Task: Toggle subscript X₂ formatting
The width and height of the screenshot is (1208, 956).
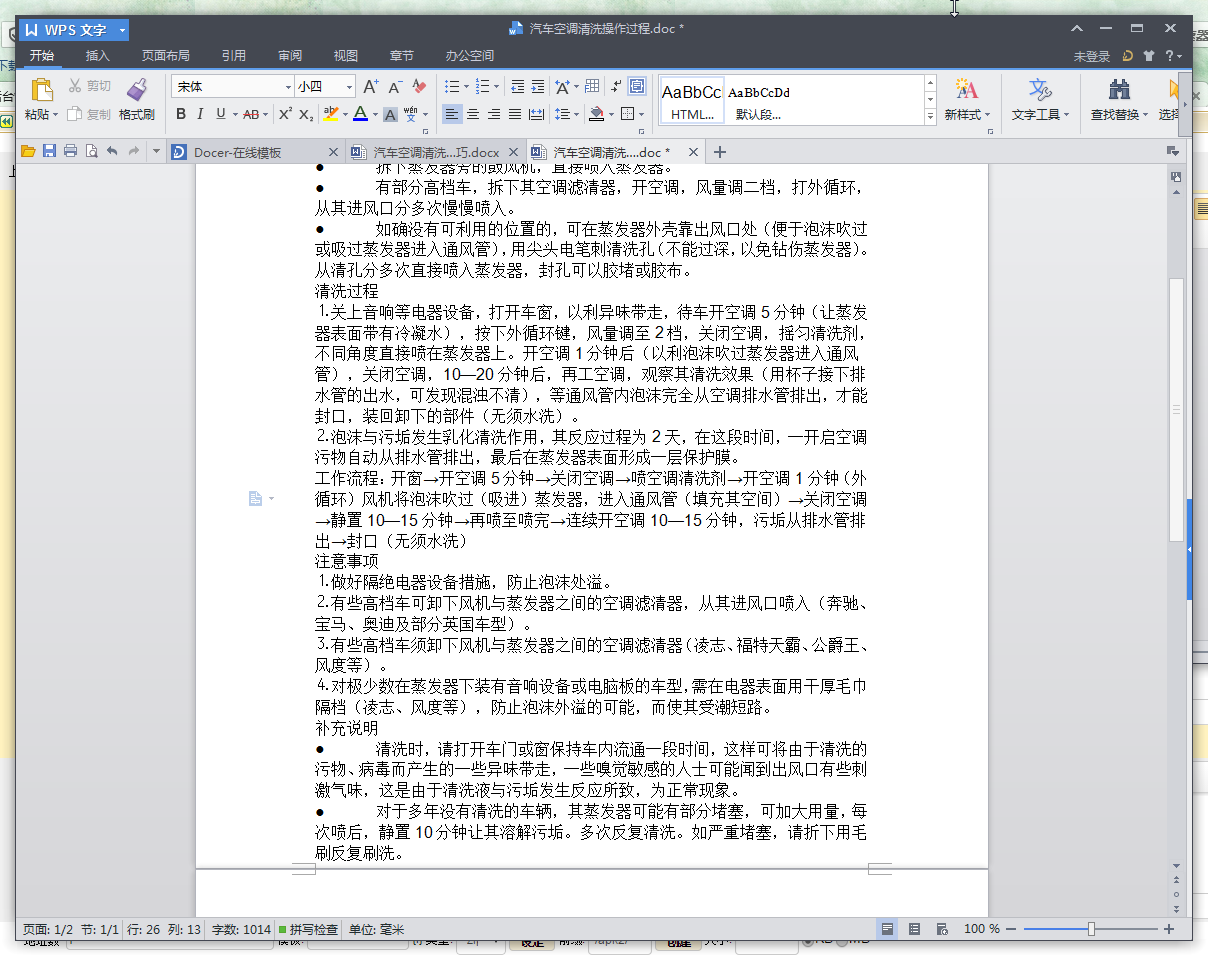Action: point(307,114)
